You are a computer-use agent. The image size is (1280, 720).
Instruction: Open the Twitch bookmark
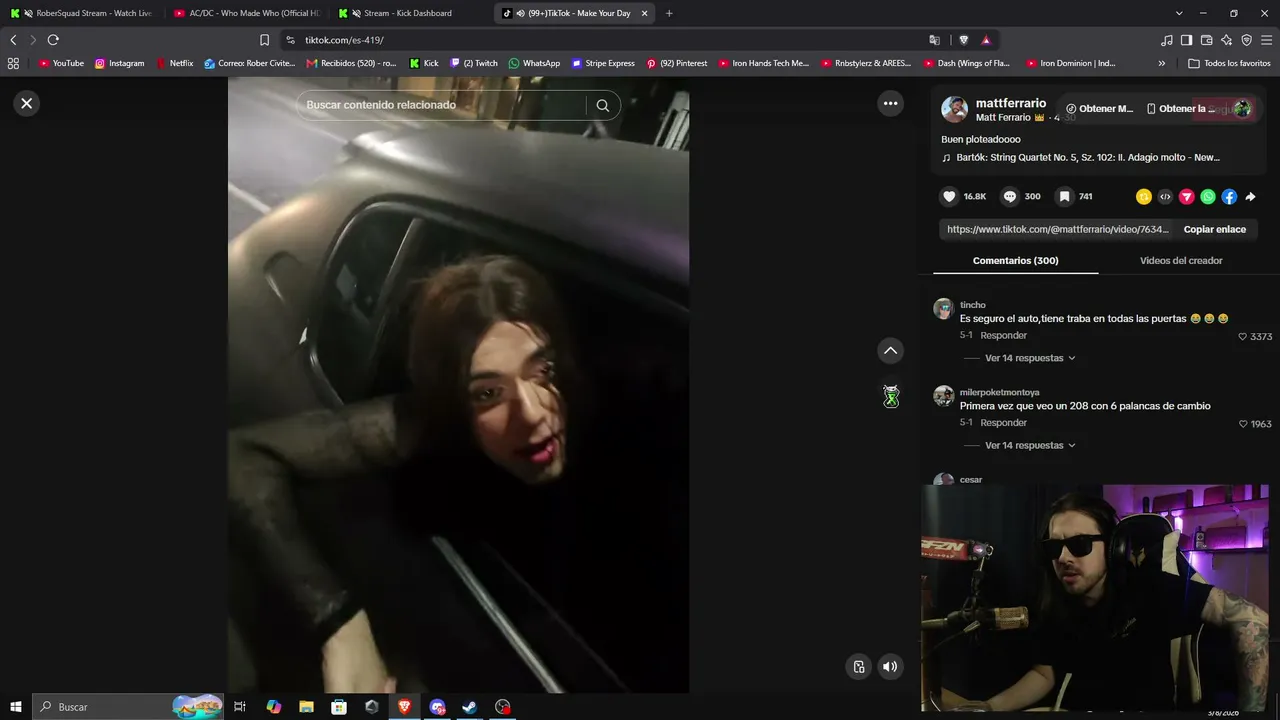click(x=474, y=63)
